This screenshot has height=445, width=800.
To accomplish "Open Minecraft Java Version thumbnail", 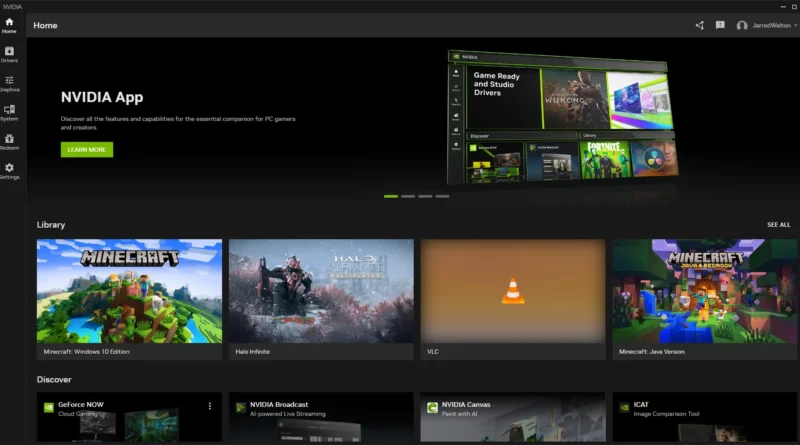I will (705, 291).
